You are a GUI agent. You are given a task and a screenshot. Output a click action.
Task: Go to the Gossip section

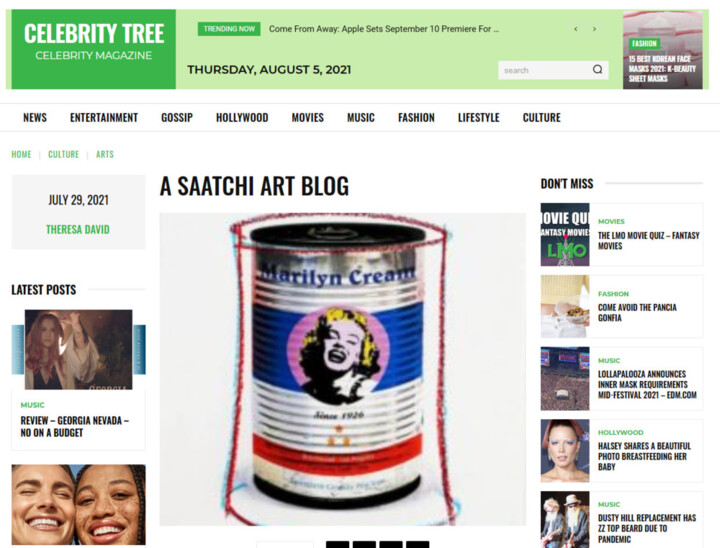pyautogui.click(x=177, y=118)
